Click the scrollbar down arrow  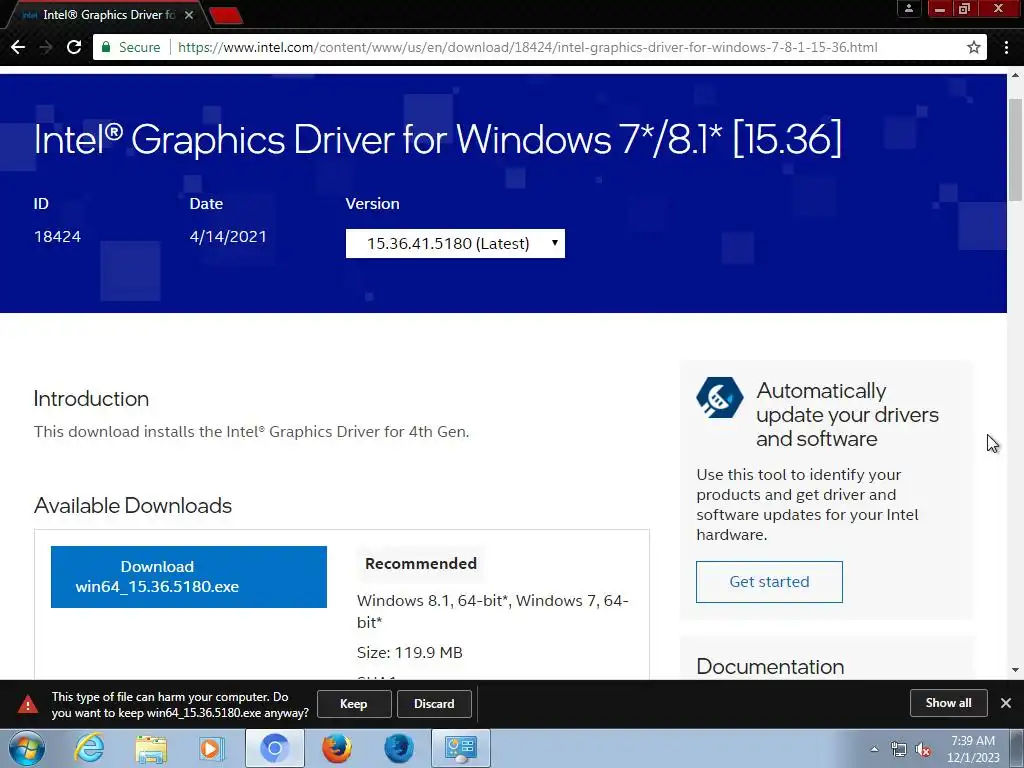[x=1015, y=670]
